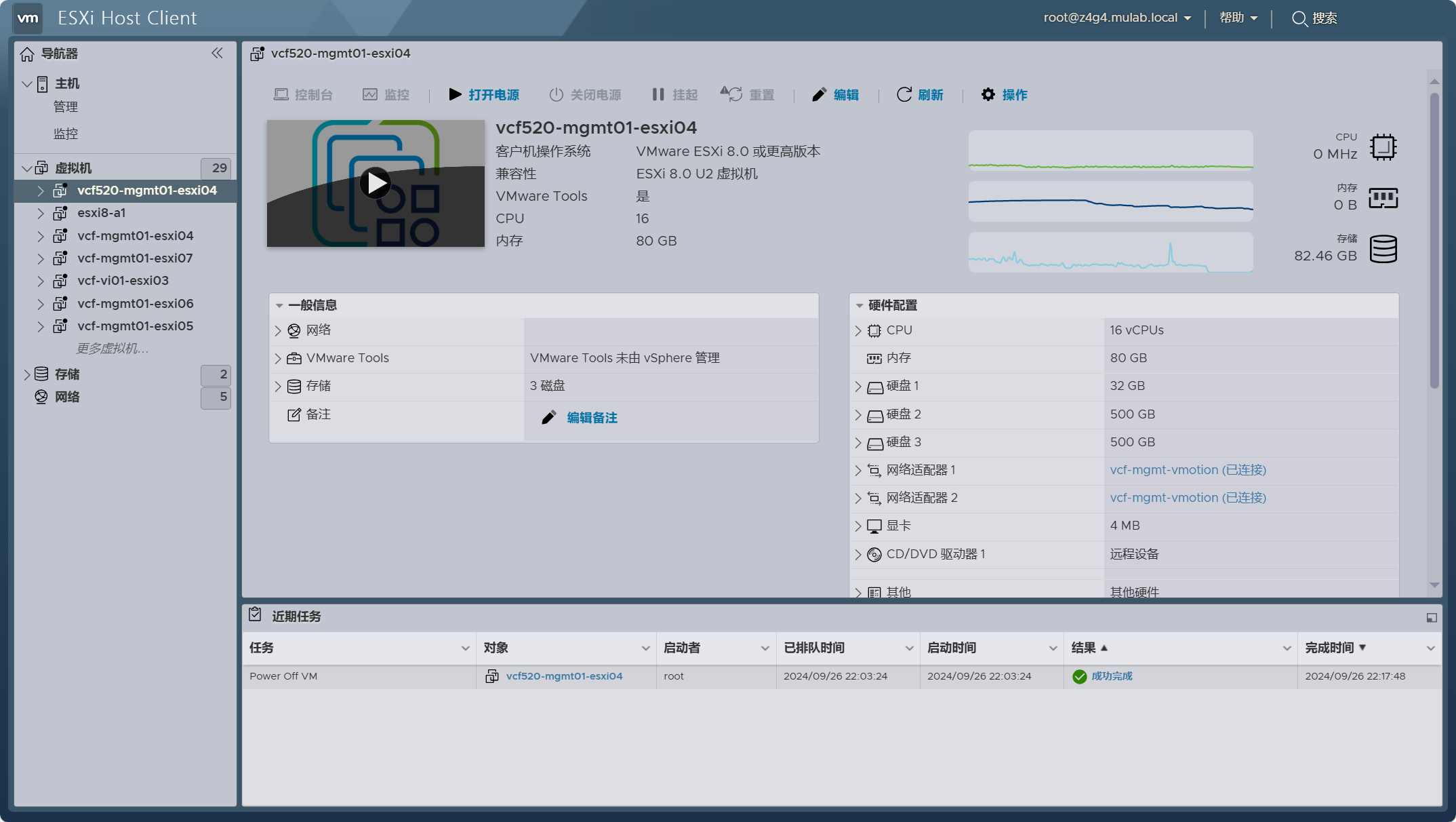Play the VM console thumbnail preview

coord(376,183)
